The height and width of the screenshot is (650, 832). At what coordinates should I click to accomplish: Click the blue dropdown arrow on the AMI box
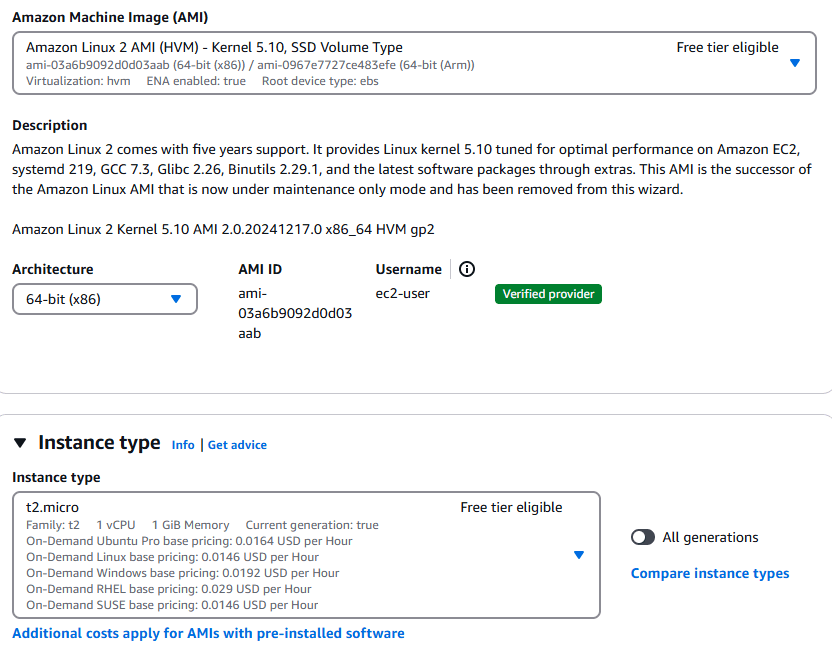click(795, 62)
